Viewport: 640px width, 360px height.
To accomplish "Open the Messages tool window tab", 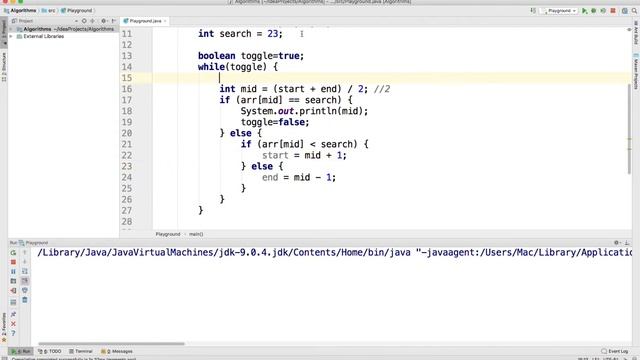I will [x=117, y=351].
